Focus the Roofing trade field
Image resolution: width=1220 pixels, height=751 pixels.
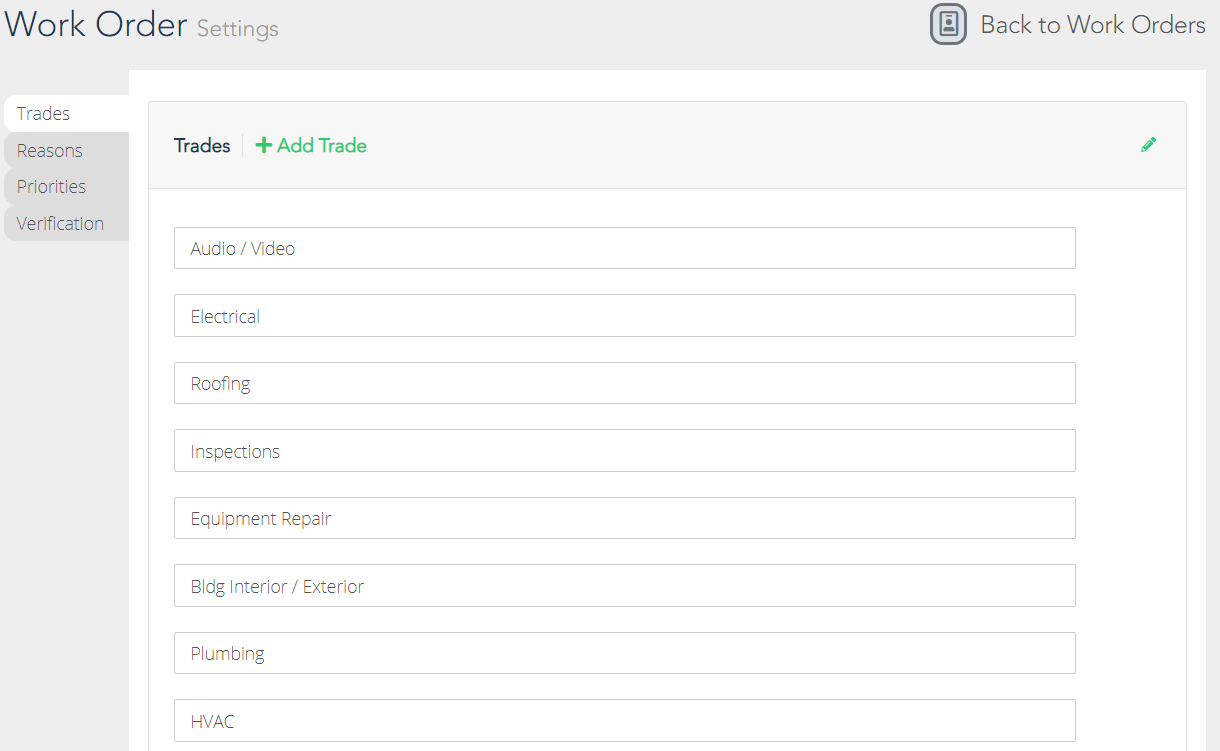pos(625,383)
